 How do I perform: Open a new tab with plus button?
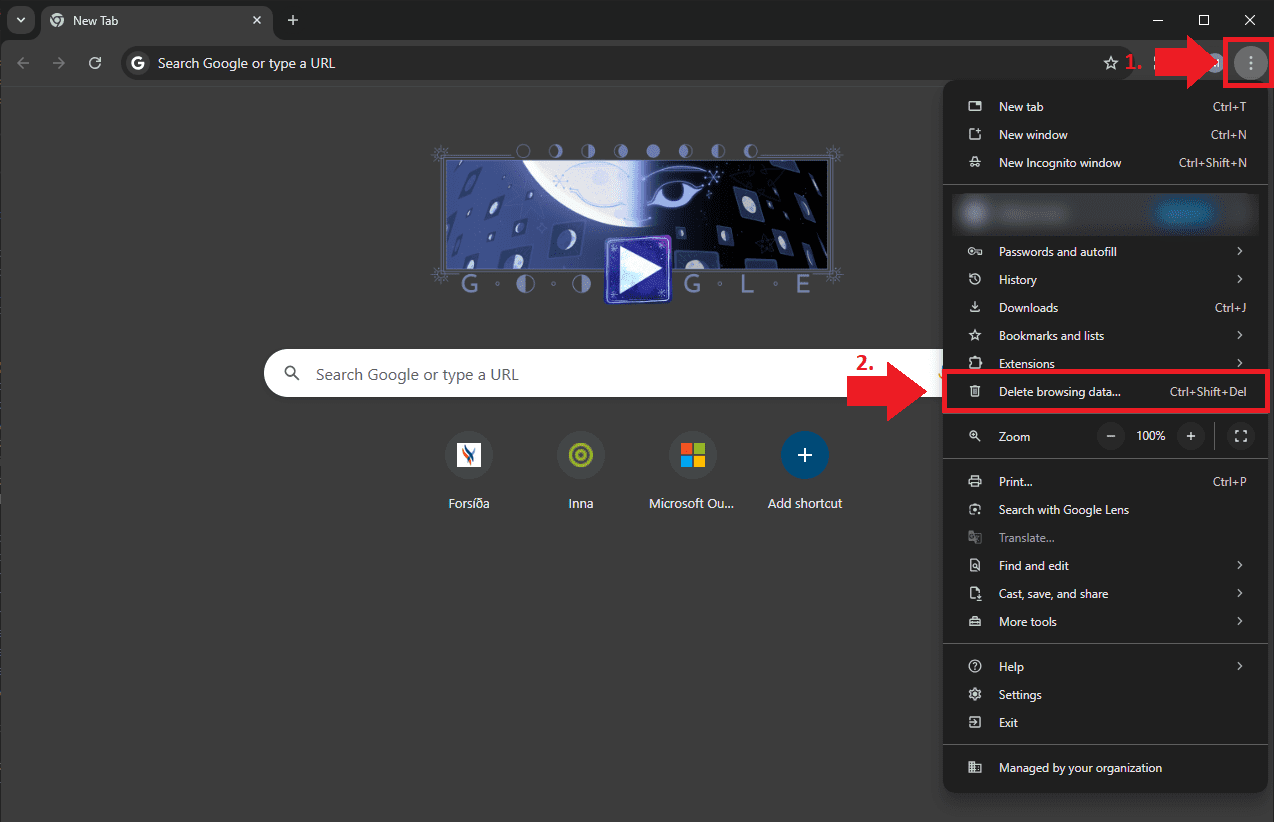point(293,20)
